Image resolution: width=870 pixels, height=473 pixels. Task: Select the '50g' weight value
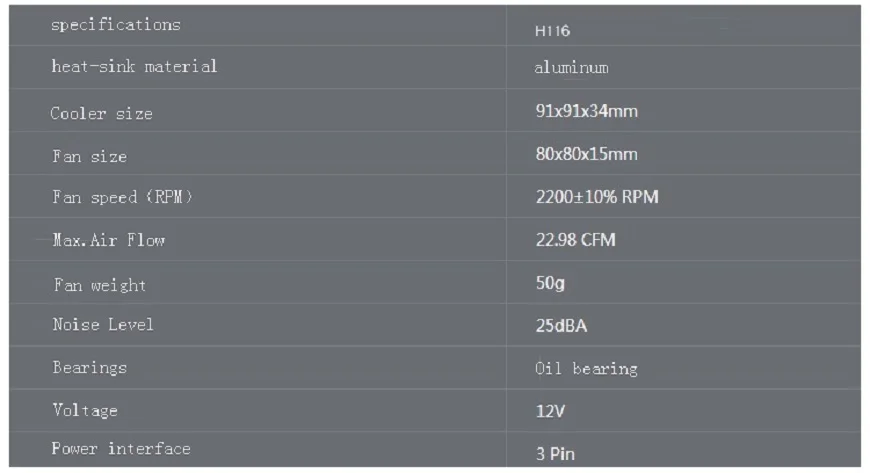[550, 283]
